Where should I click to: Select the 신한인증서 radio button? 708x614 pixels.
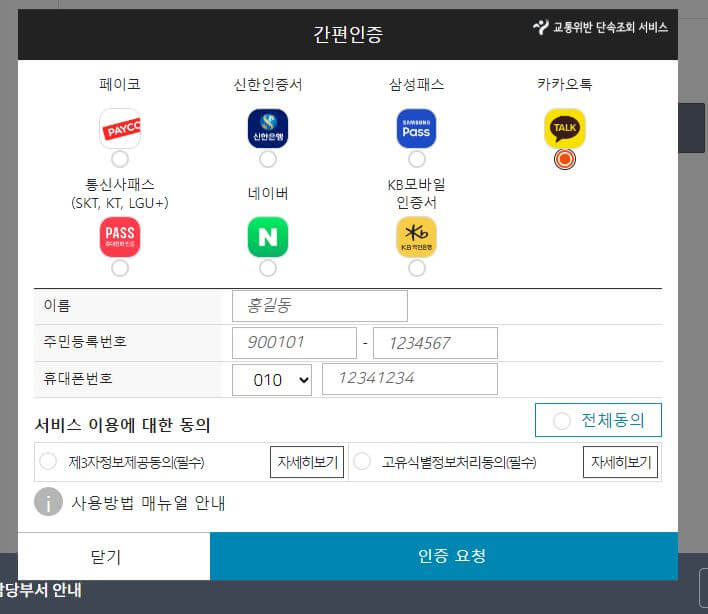(268, 159)
